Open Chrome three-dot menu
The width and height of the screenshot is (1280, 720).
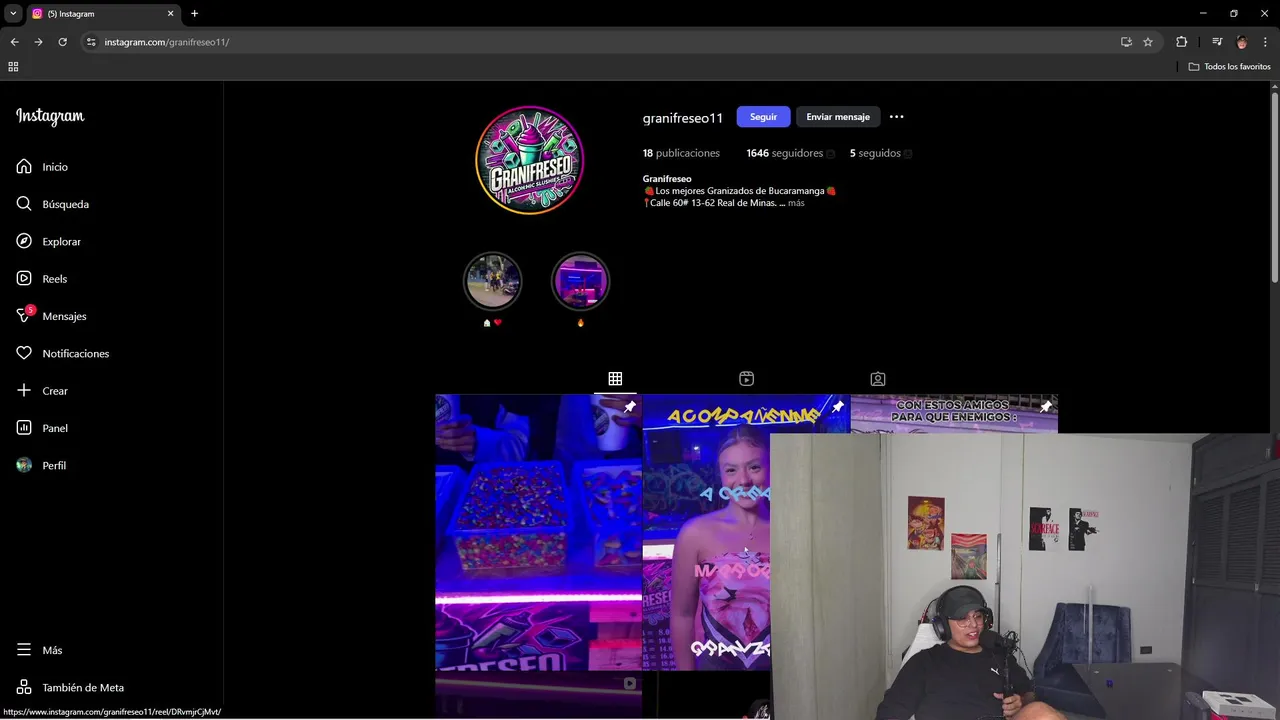(1266, 42)
